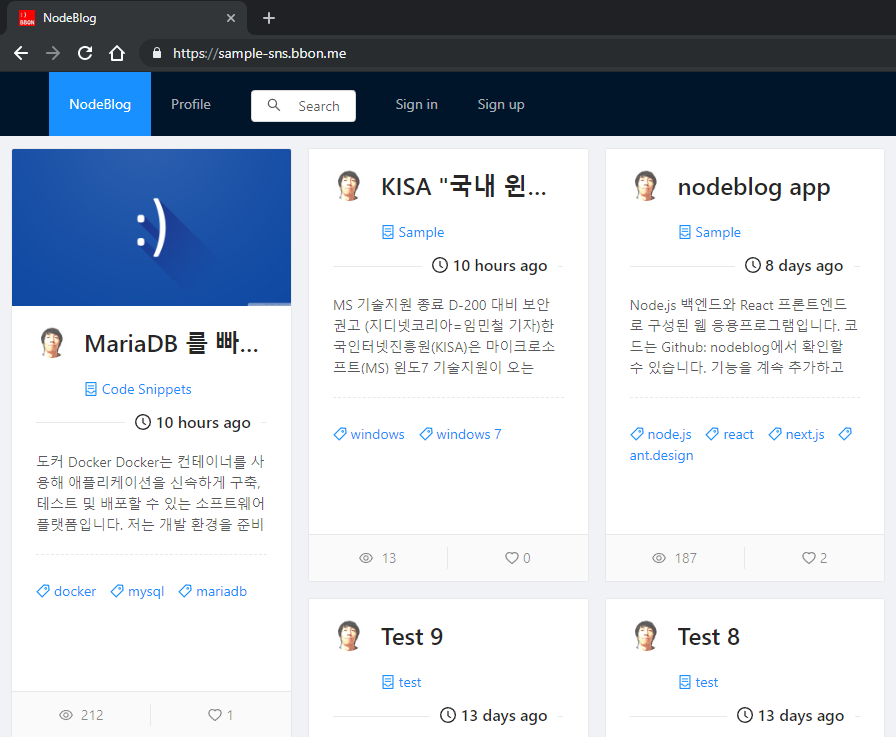The width and height of the screenshot is (896, 737).
Task: Click the clock icon on the KISA article
Action: click(x=439, y=265)
